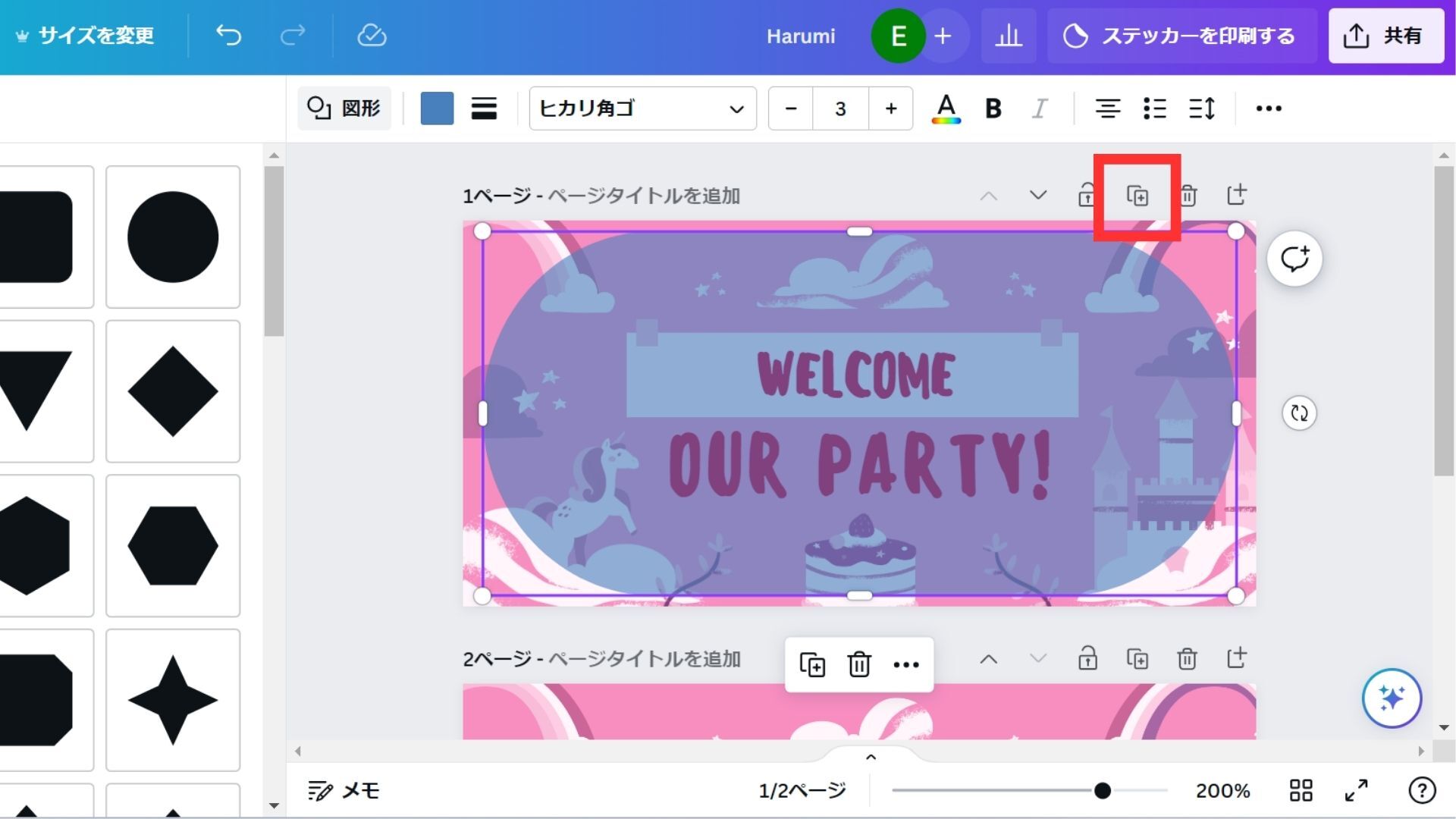
Task: Select the WELCOME text on canvas
Action: (x=855, y=374)
